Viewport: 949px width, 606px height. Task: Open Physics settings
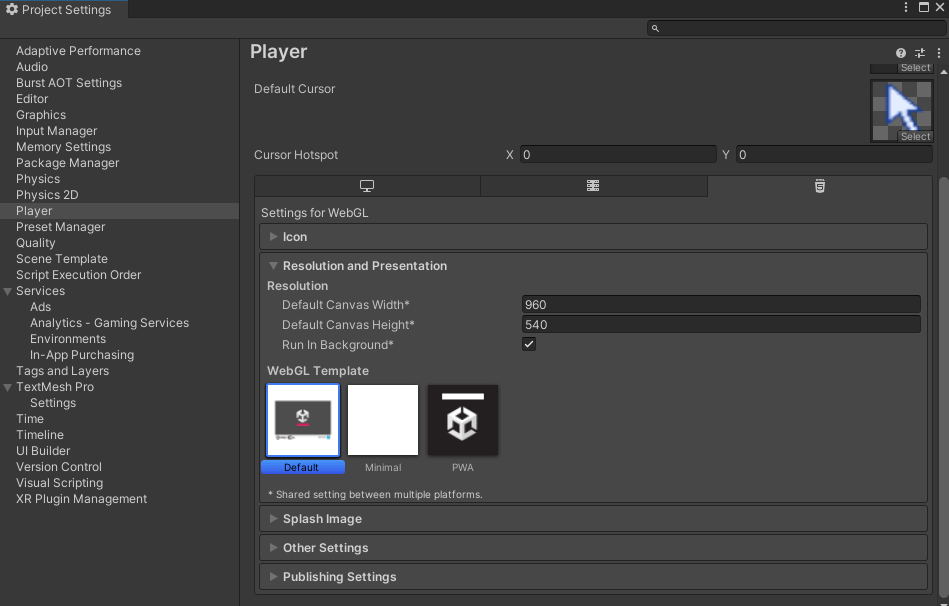click(x=38, y=179)
